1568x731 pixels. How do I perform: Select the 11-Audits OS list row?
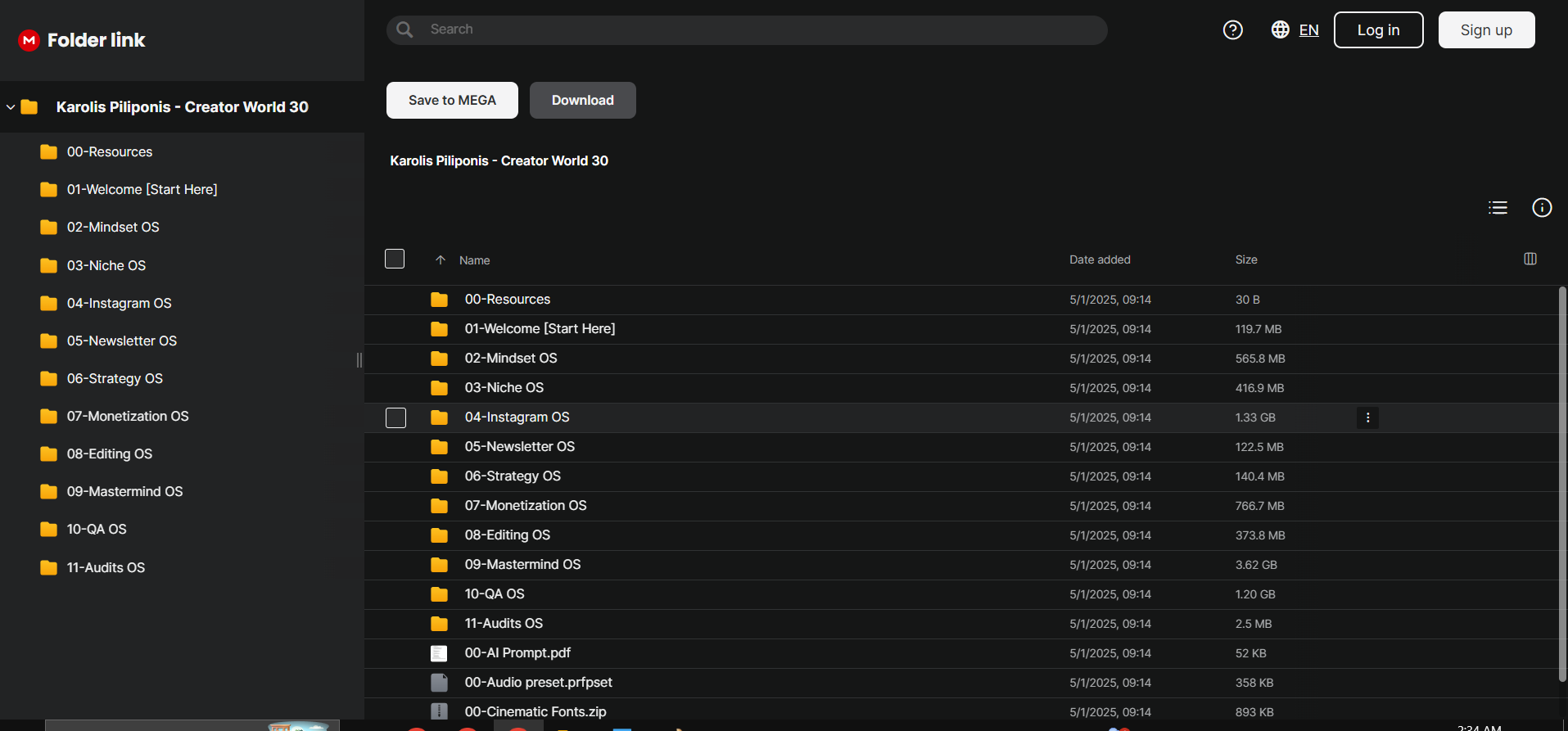960,624
